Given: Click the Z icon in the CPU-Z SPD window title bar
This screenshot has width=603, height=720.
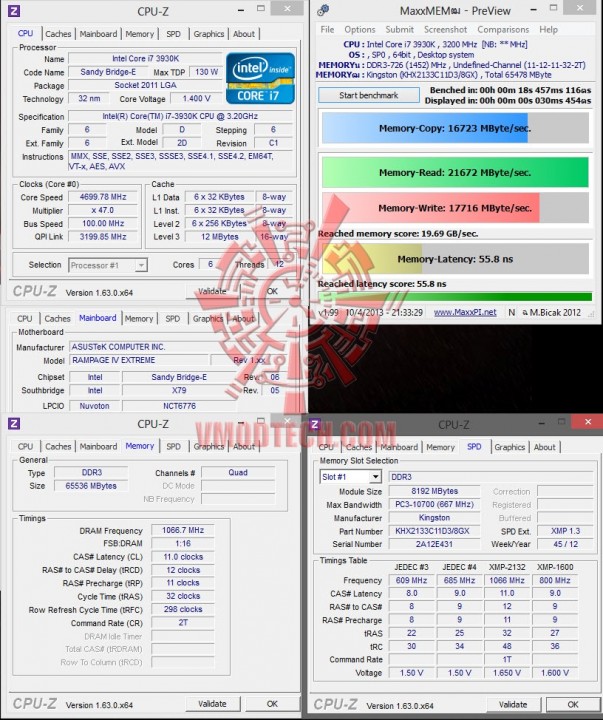Looking at the screenshot, I should point(315,424).
